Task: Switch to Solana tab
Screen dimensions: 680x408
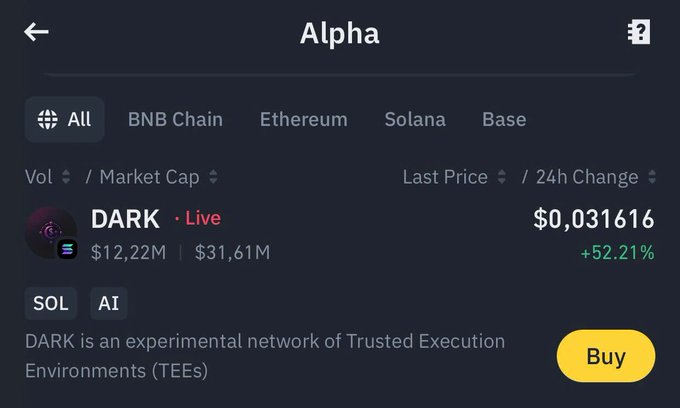Action: tap(415, 120)
